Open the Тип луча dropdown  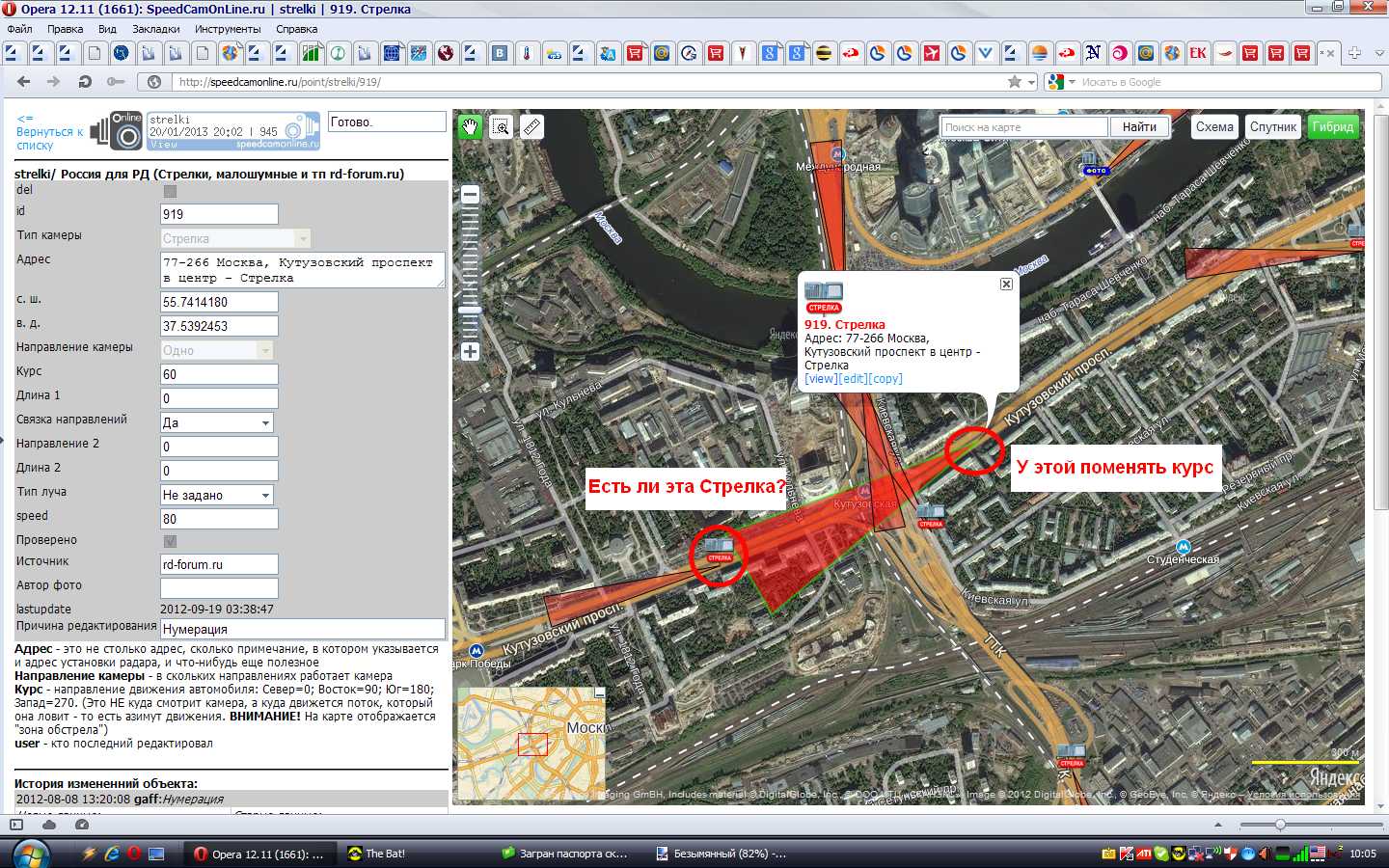[x=217, y=495]
